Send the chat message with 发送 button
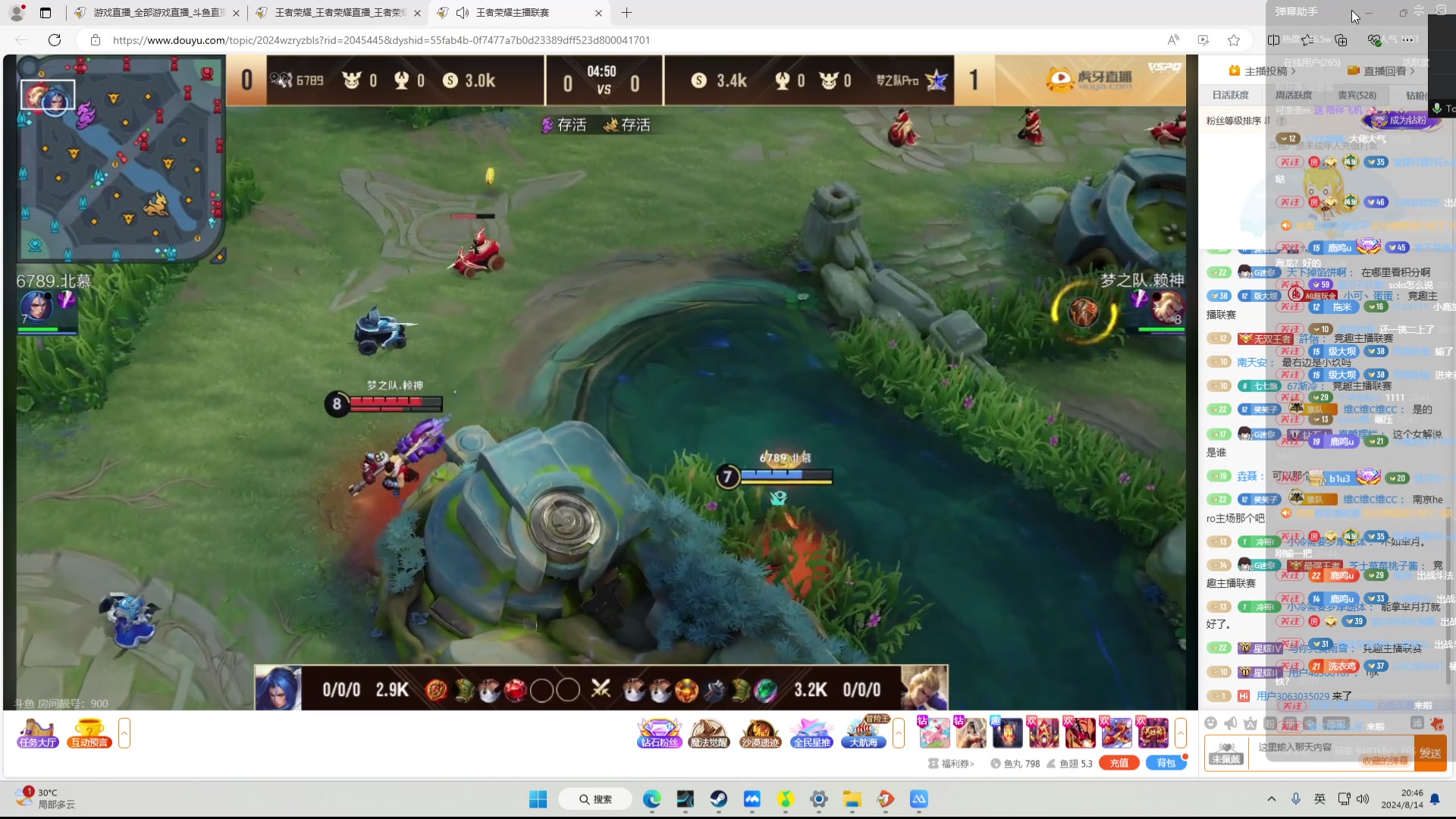1456x819 pixels. [1430, 753]
